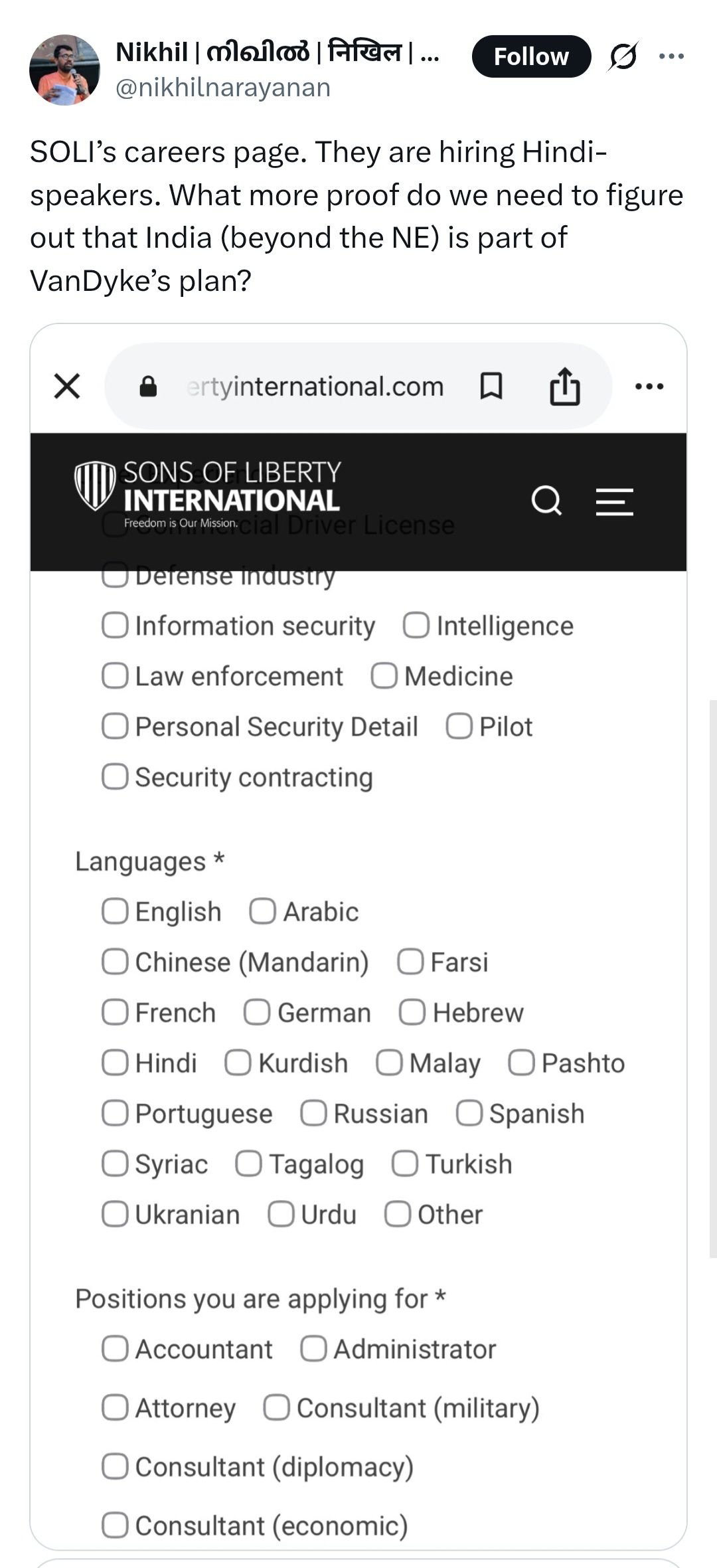Tap the Grok slash icon beside Follow
This screenshot has width=717, height=1568.
click(x=623, y=56)
